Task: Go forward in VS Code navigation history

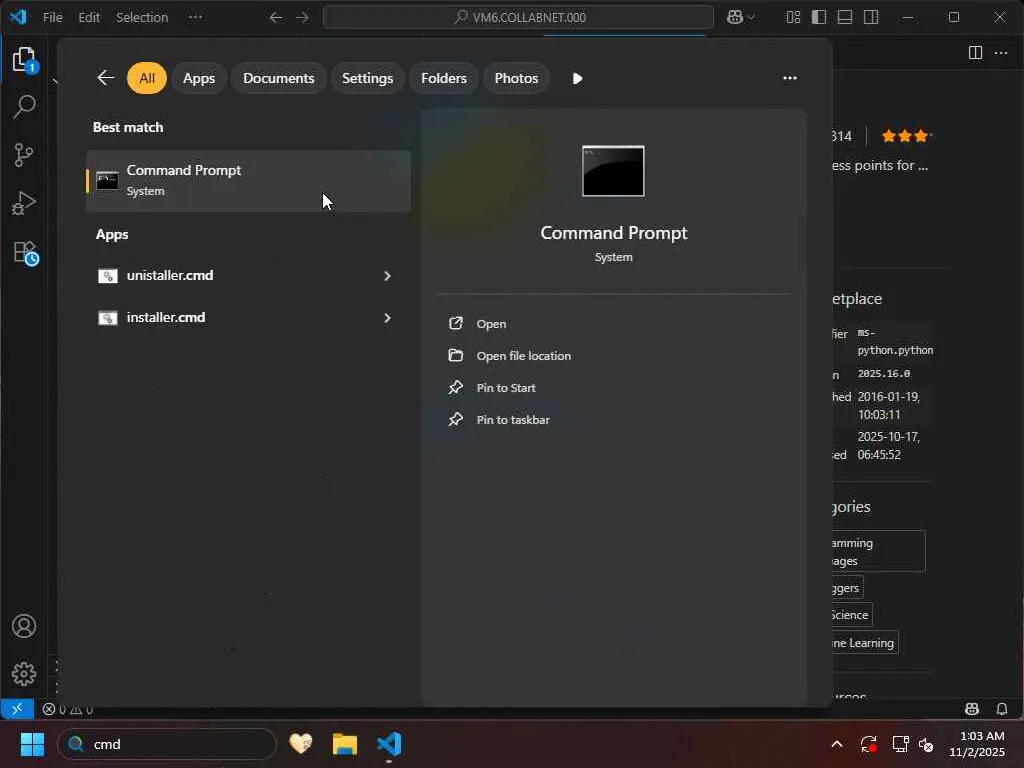Action: pyautogui.click(x=302, y=18)
